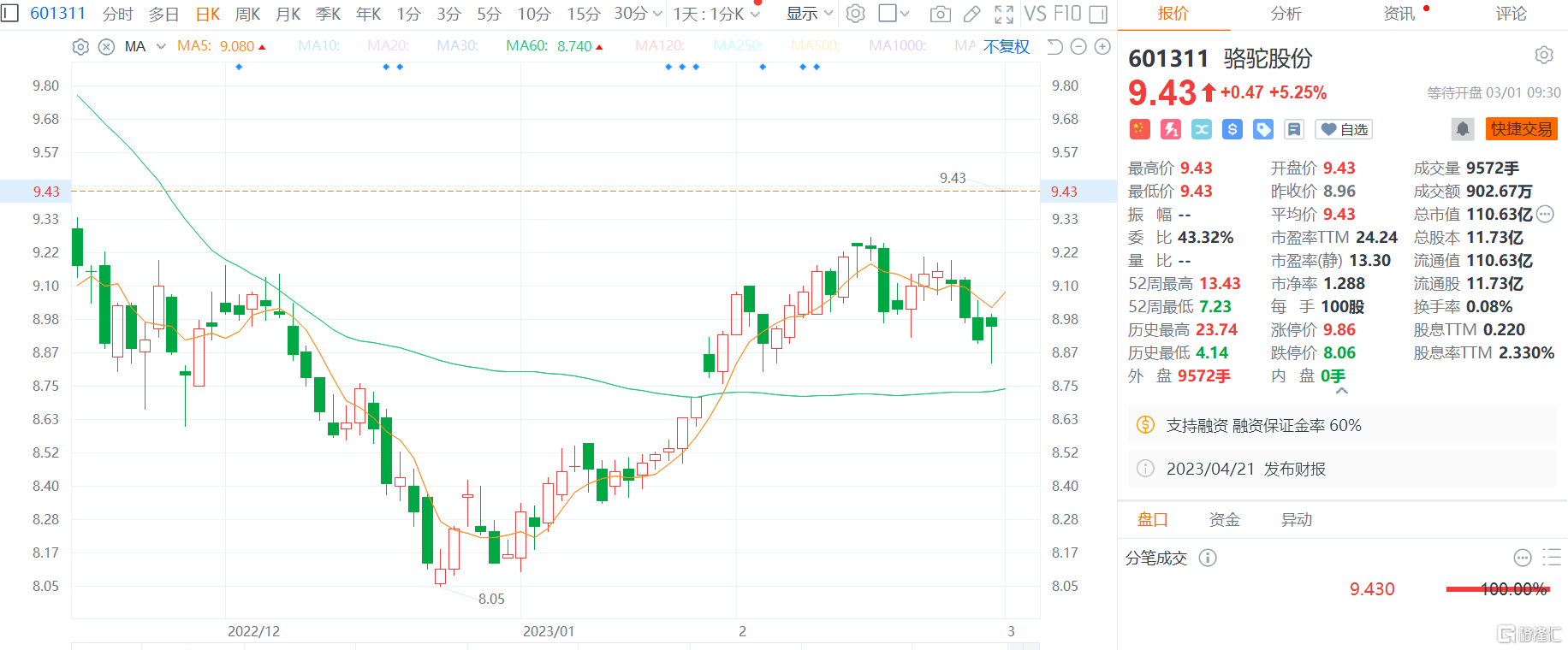Zoom out the chart with the minus icon
1568x650 pixels.
[x=1078, y=47]
